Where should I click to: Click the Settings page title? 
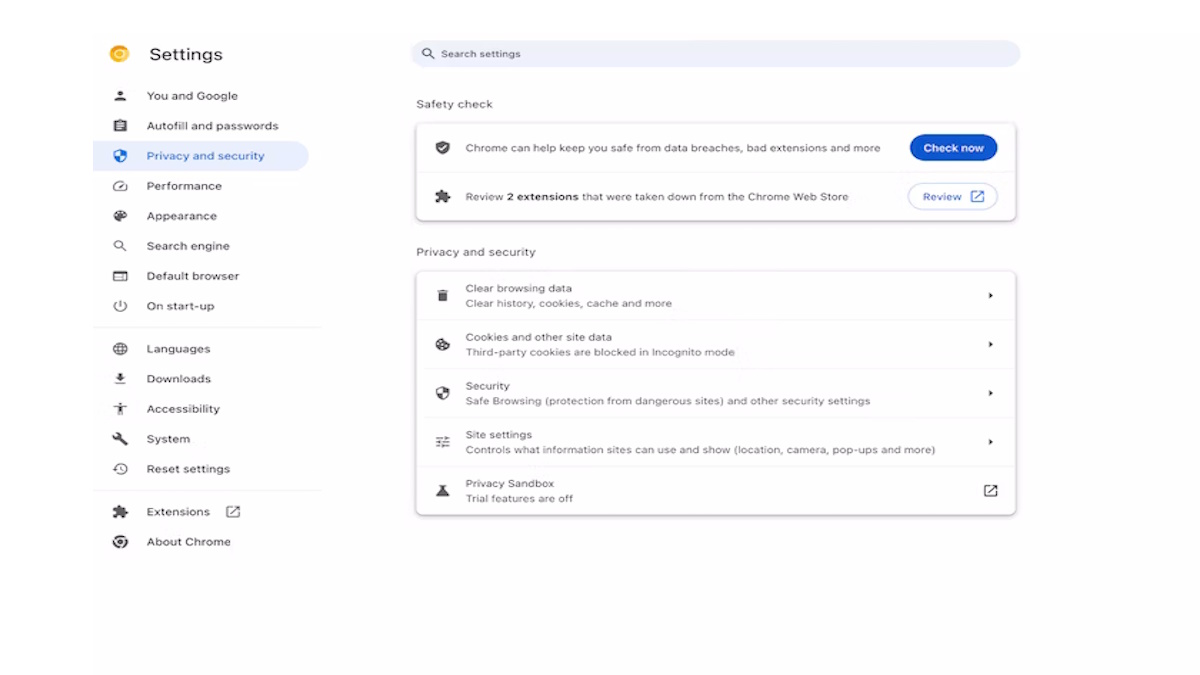coord(186,55)
